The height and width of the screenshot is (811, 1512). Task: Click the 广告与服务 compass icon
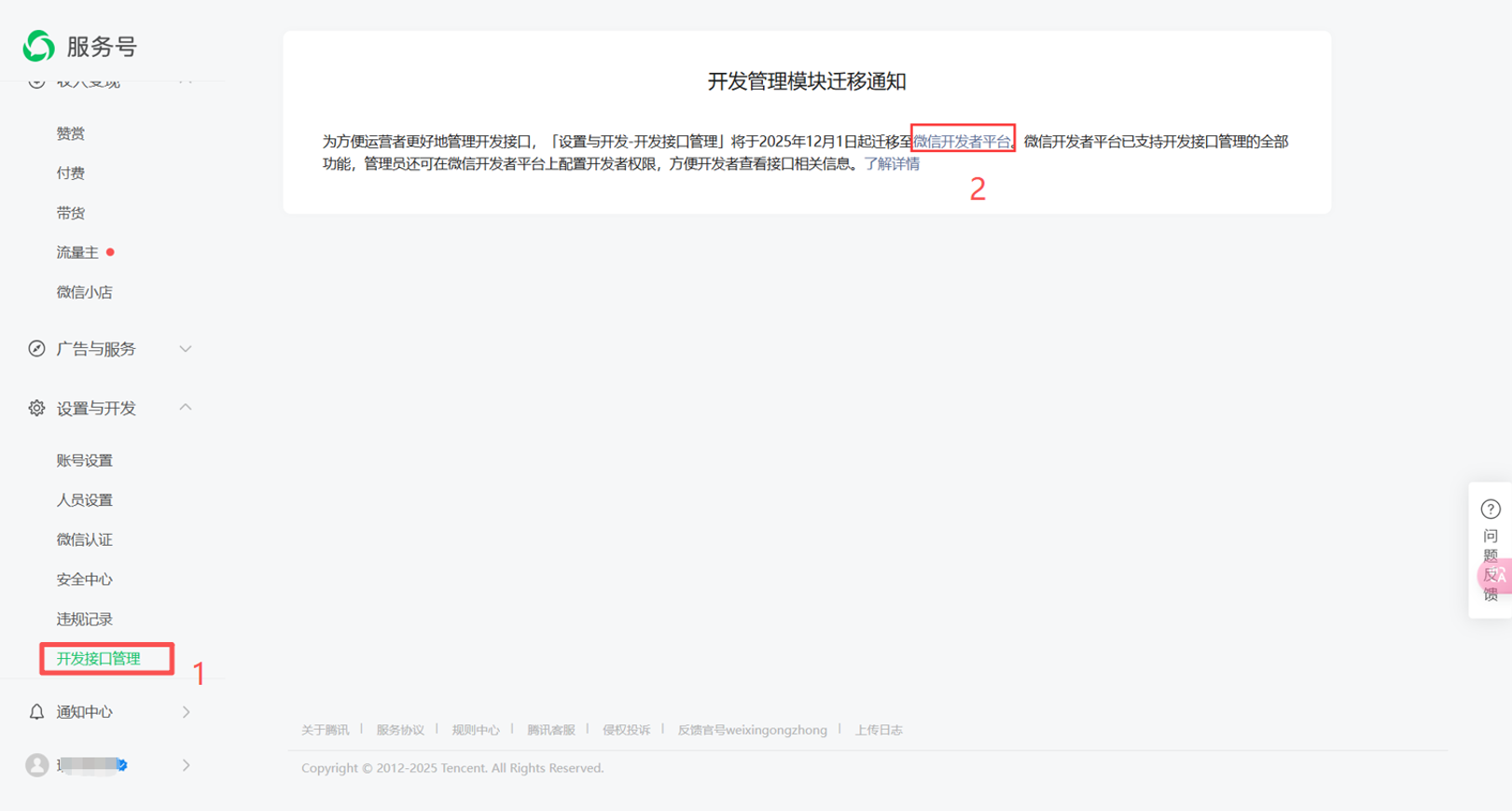[36, 349]
